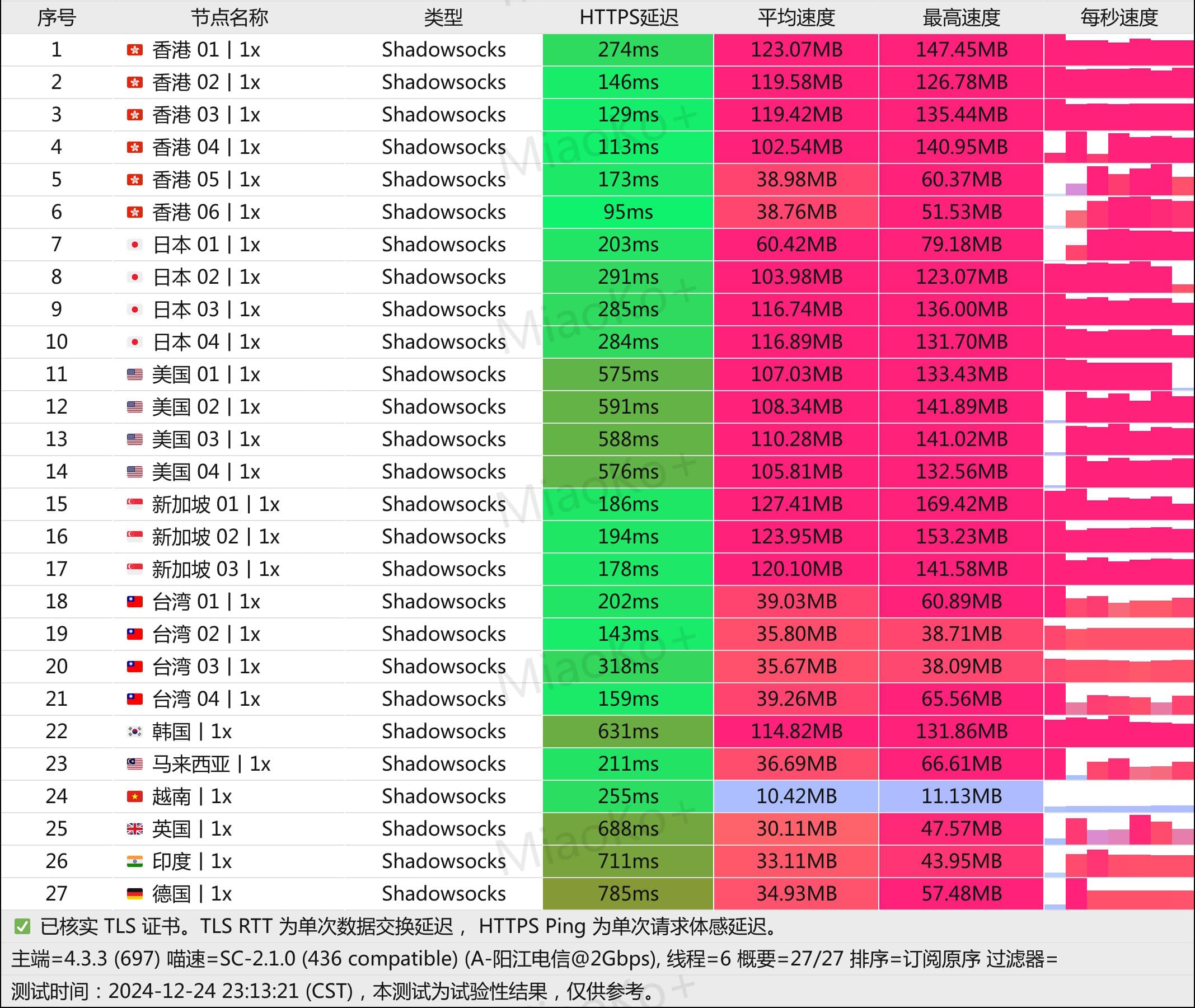This screenshot has height=1008, width=1195.
Task: Click the US flag beside 美国 02
Action: (134, 407)
